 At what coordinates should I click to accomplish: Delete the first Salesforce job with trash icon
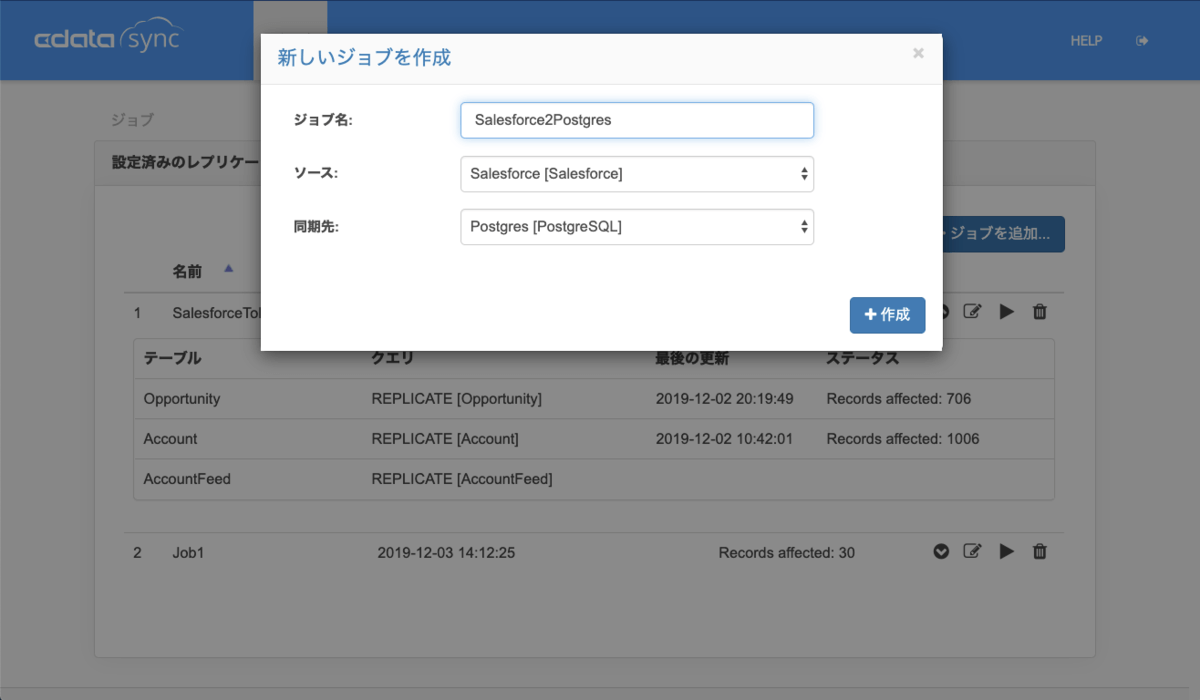click(x=1040, y=312)
